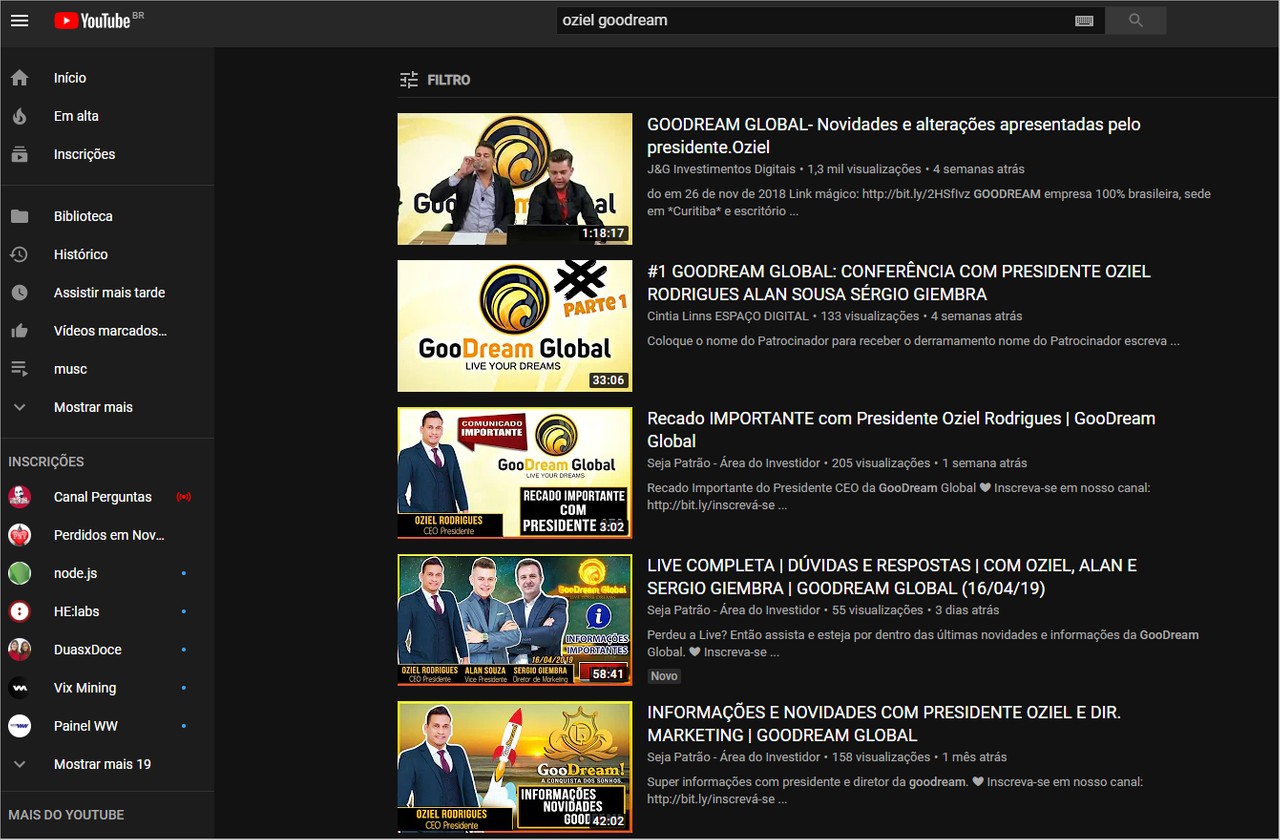Open Seja Patrão channel with 158 visualizações
Screen dimensions: 1280x840
pyautogui.click(x=733, y=757)
